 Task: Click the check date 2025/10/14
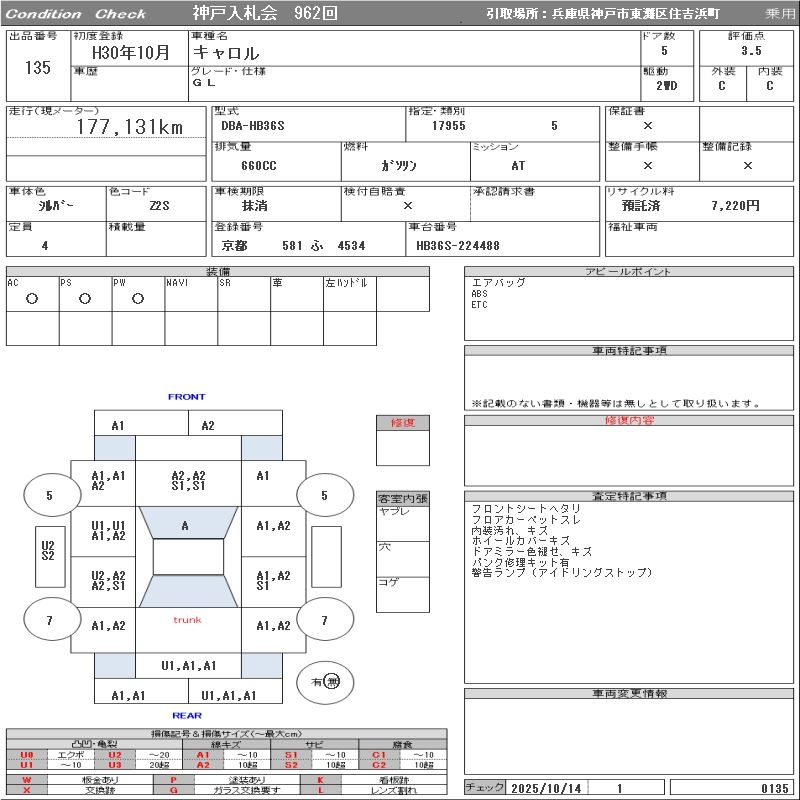(x=546, y=788)
